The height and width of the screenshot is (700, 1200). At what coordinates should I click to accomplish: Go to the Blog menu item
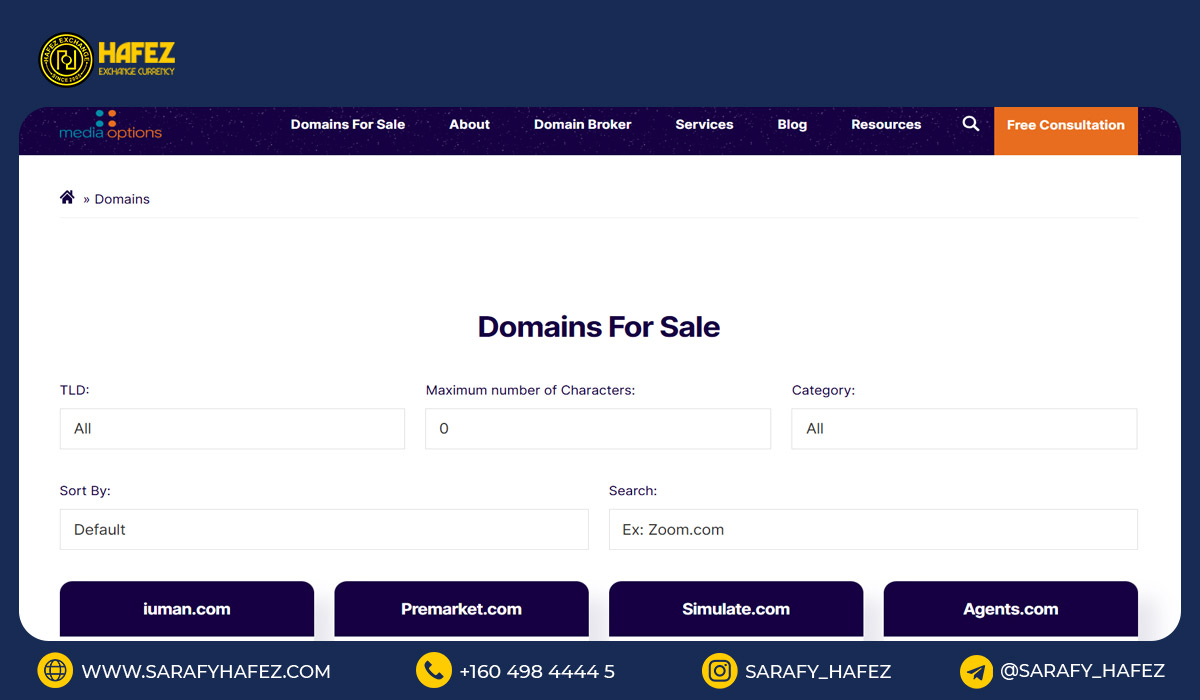tap(792, 125)
